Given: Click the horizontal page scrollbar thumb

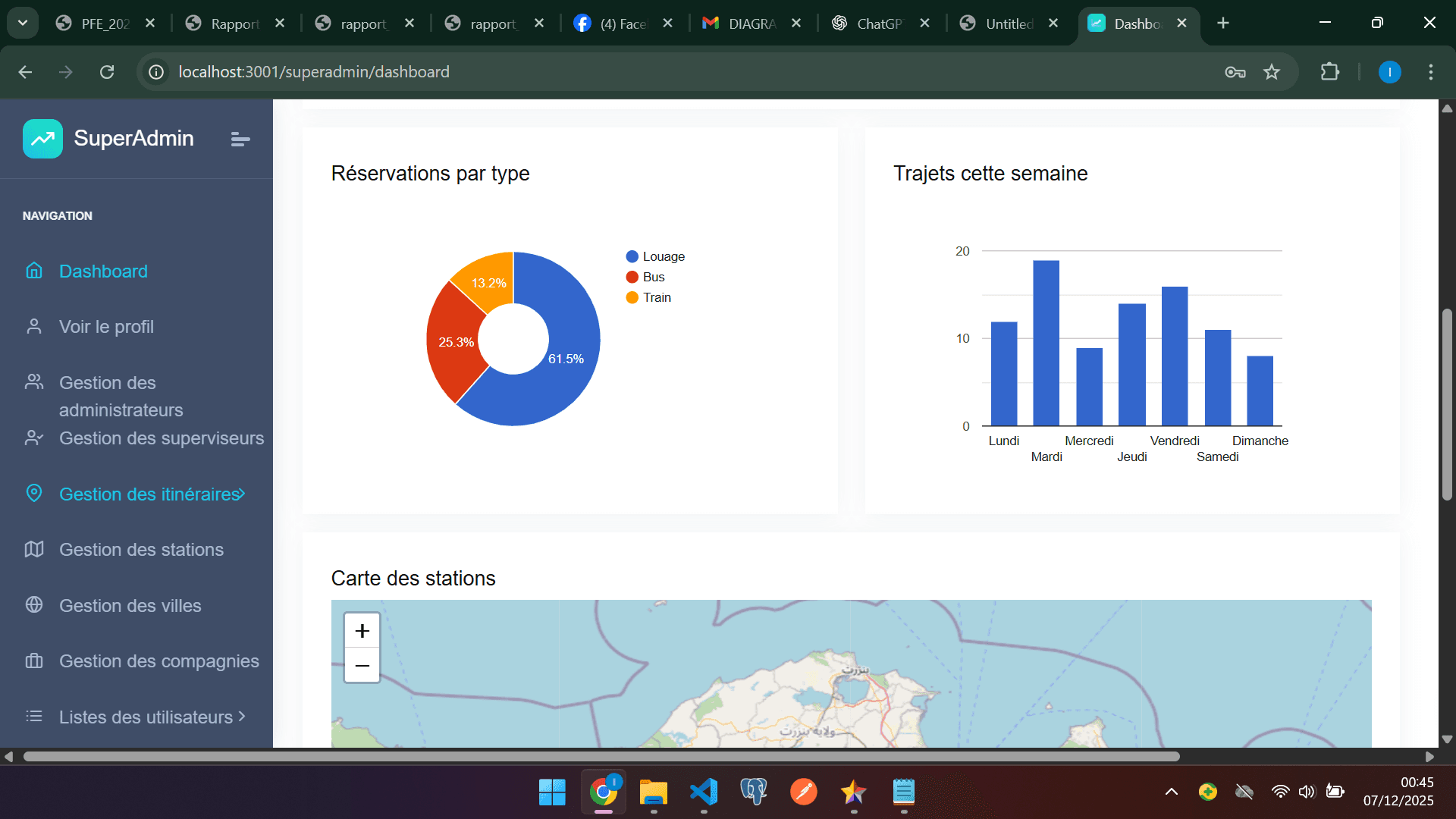Looking at the screenshot, I should [601, 756].
